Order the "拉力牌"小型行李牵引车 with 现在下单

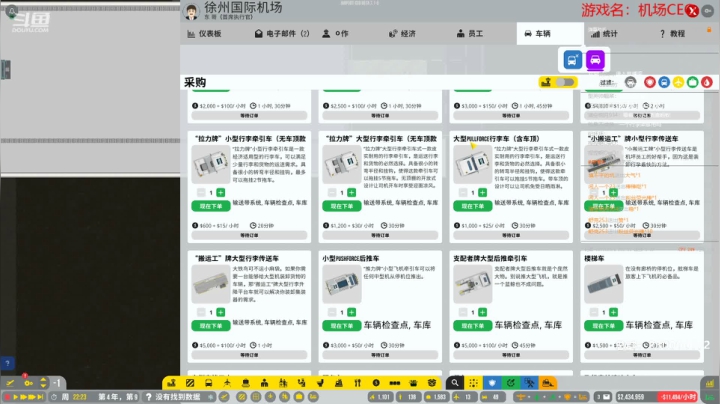[x=211, y=206]
